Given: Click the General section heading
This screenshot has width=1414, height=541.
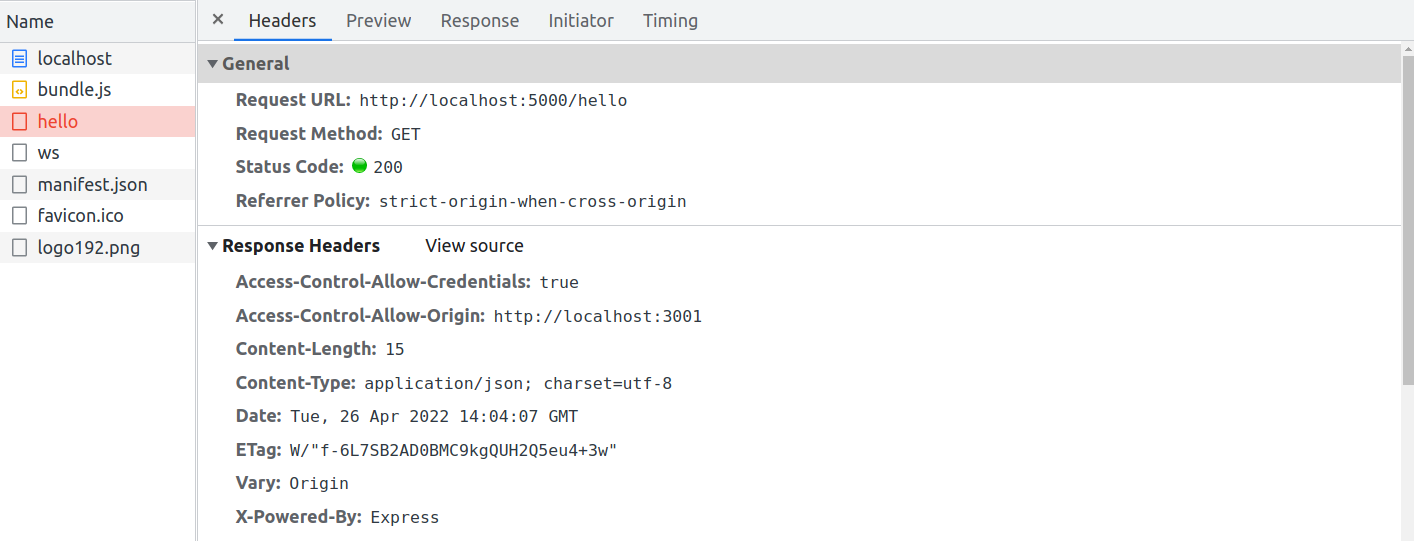Looking at the screenshot, I should pyautogui.click(x=256, y=64).
